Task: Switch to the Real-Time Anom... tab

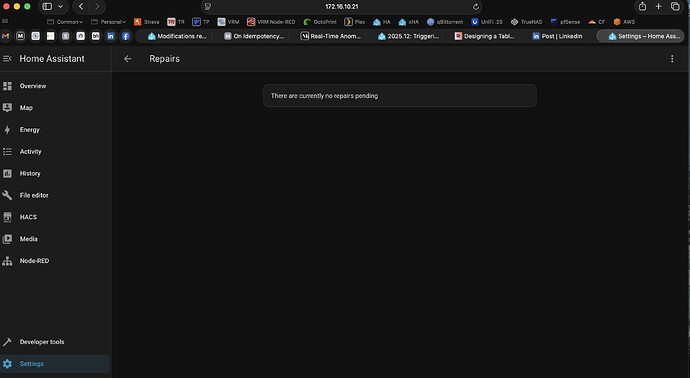Action: [x=331, y=36]
